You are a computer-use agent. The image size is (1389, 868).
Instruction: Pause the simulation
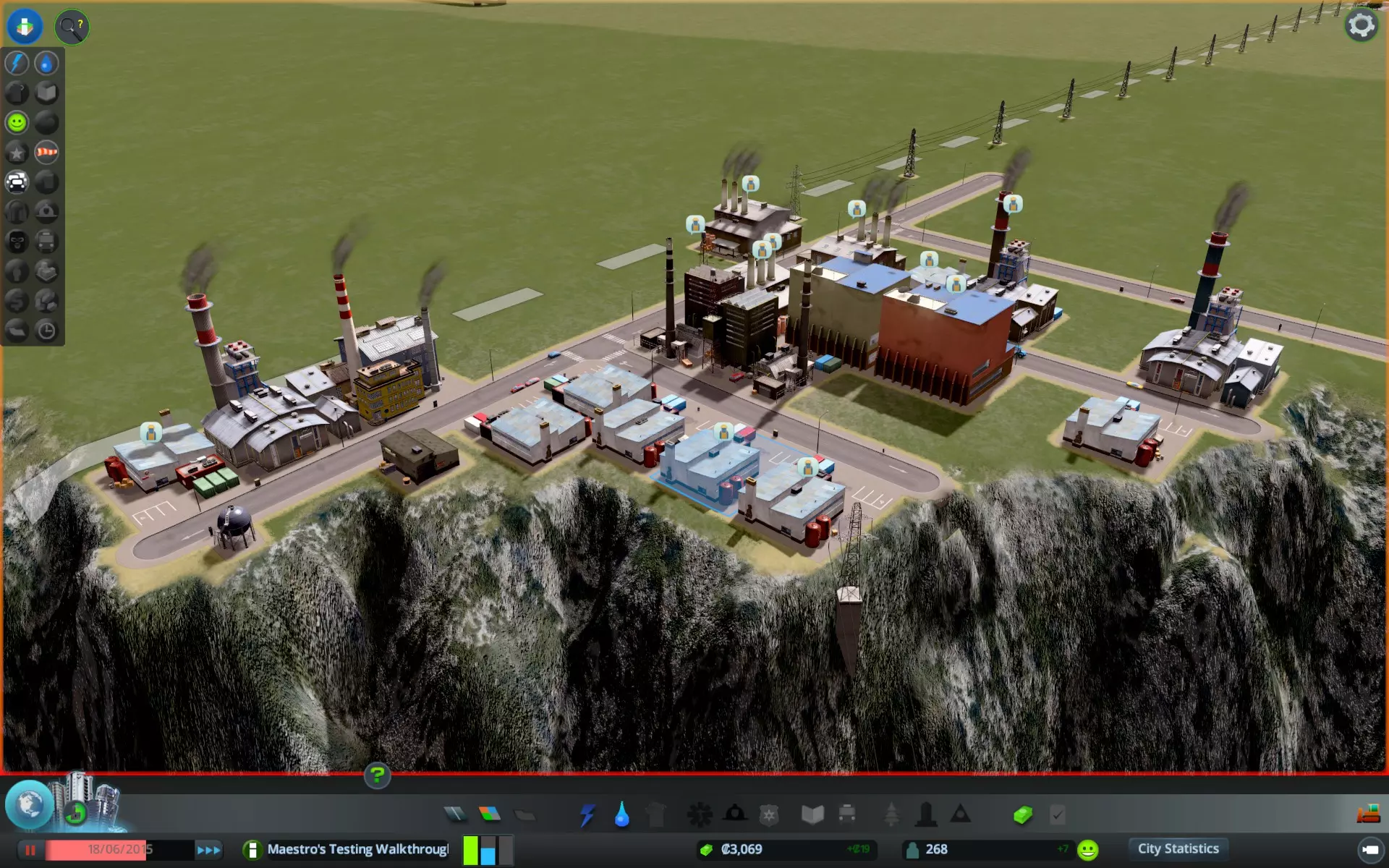click(30, 850)
